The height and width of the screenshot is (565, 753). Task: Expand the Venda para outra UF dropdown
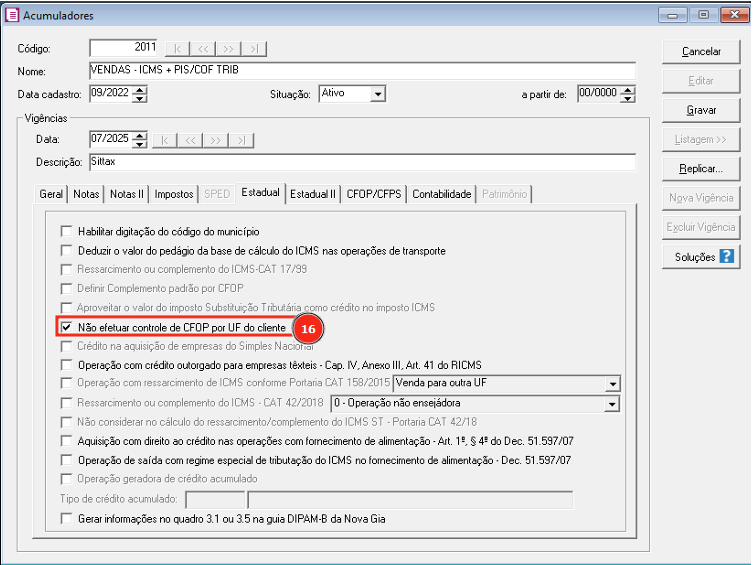(x=612, y=384)
